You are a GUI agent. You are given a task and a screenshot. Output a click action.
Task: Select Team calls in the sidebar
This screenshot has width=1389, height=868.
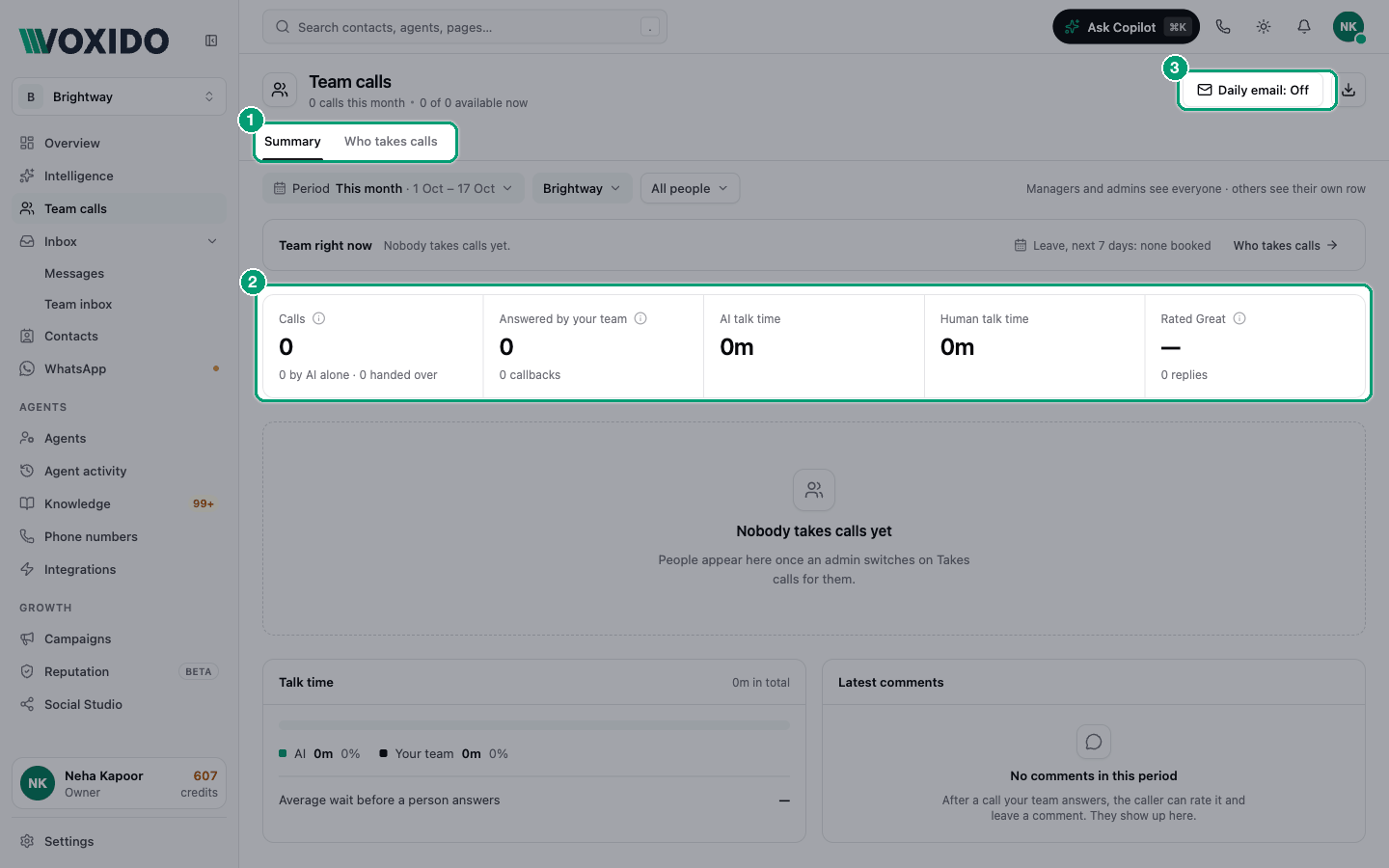(x=120, y=208)
